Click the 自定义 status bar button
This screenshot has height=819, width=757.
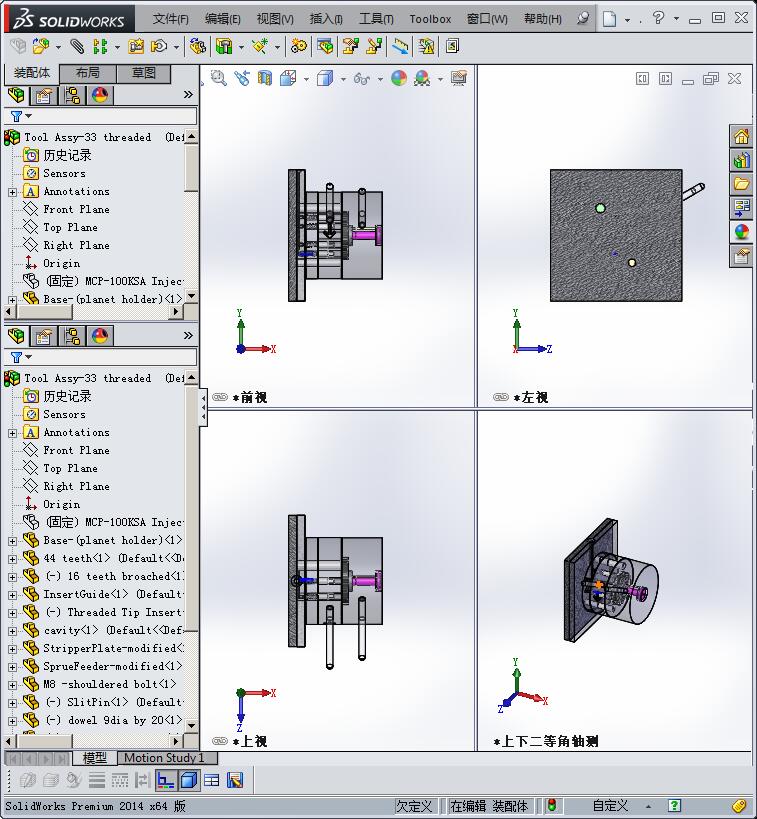tap(610, 805)
